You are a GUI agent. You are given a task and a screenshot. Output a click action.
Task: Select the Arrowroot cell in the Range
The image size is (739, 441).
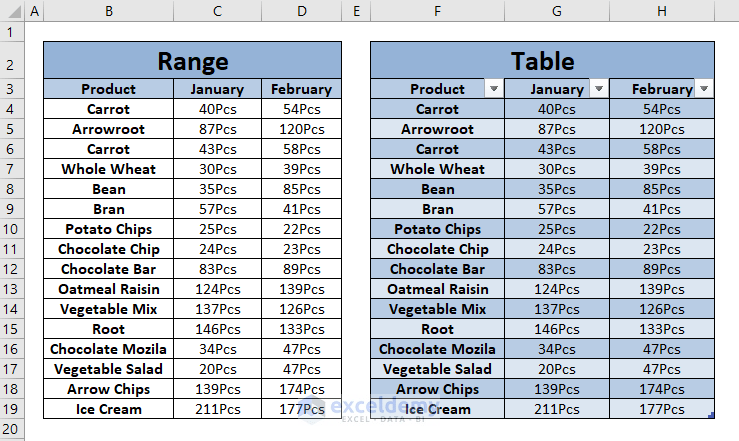(108, 129)
